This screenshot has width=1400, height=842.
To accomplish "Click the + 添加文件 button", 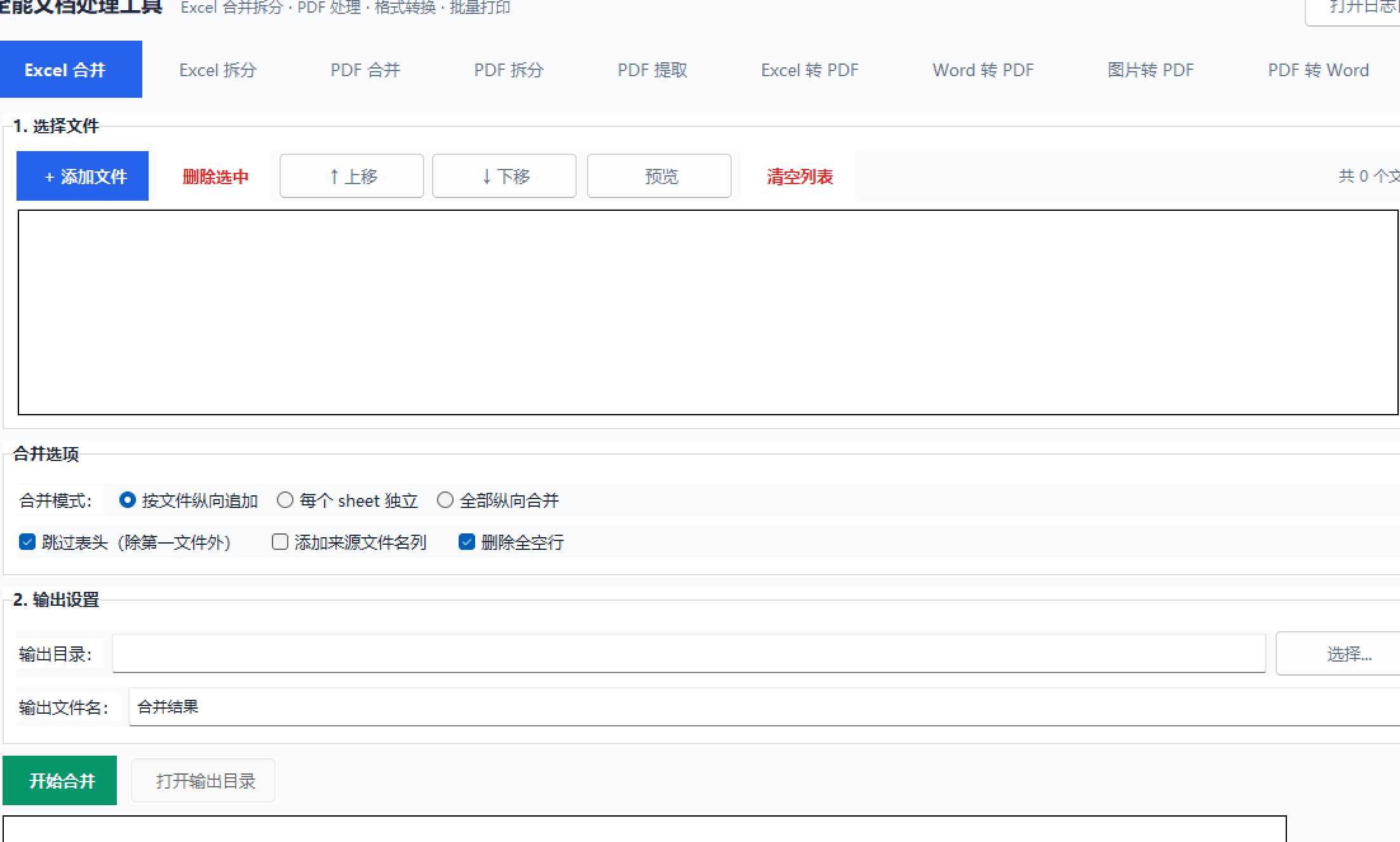I will (83, 176).
